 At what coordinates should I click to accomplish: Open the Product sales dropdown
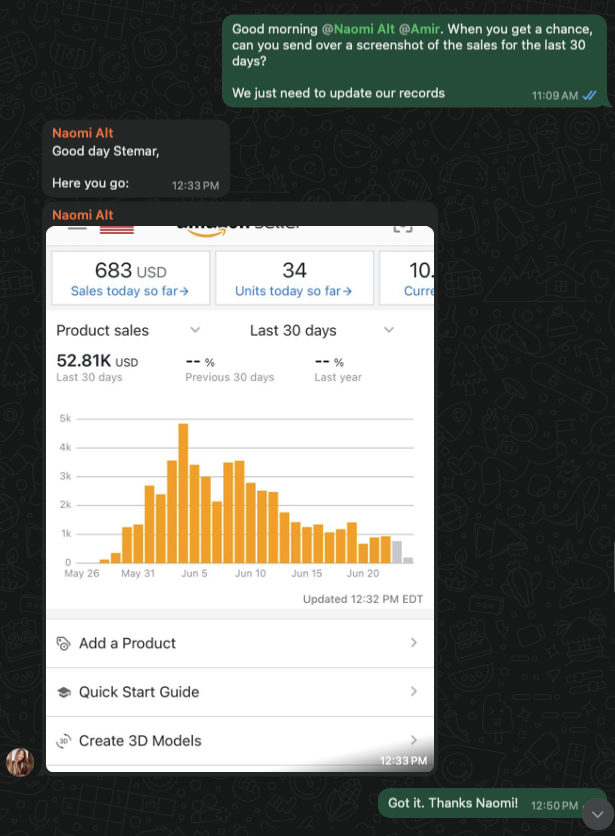pyautogui.click(x=195, y=330)
